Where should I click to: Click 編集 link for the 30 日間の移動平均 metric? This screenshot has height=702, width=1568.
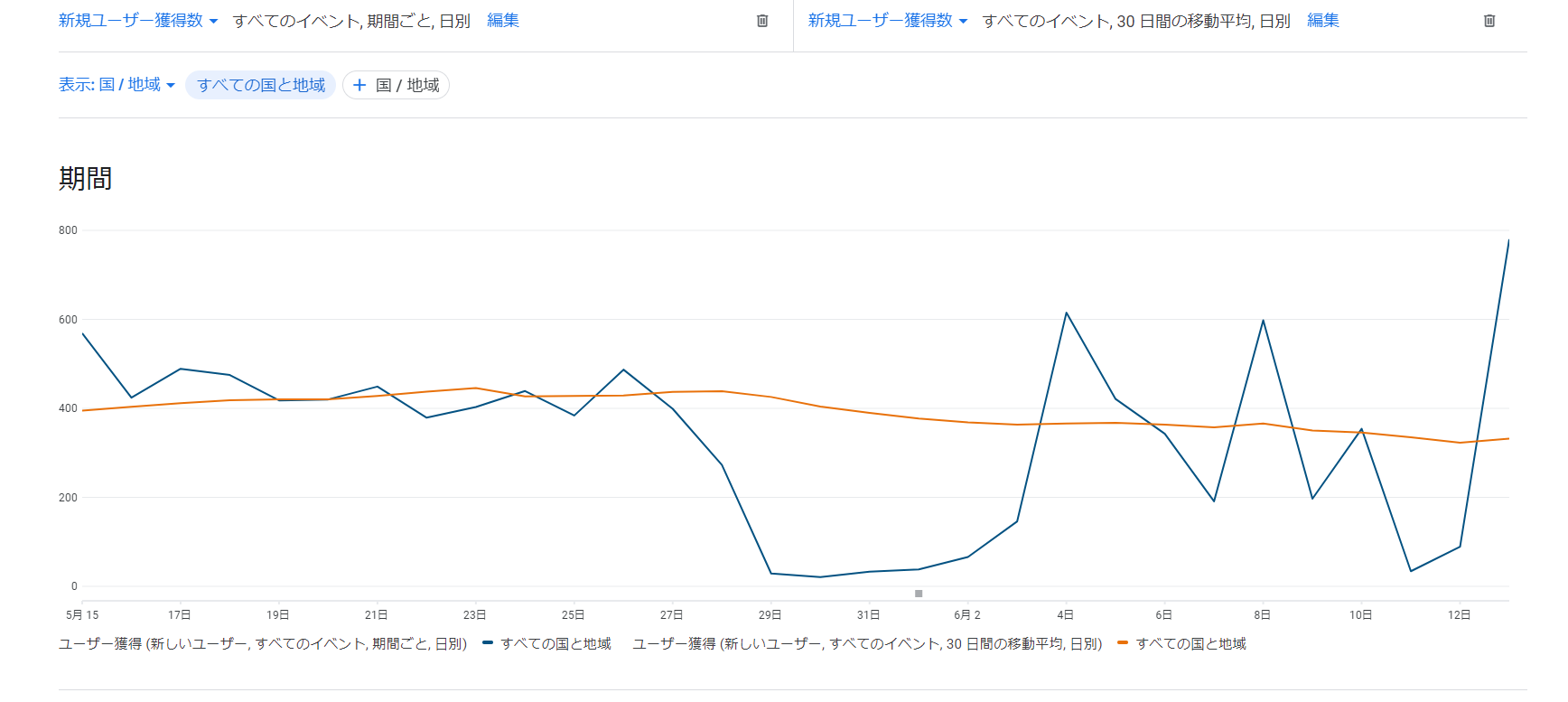coord(1323,21)
